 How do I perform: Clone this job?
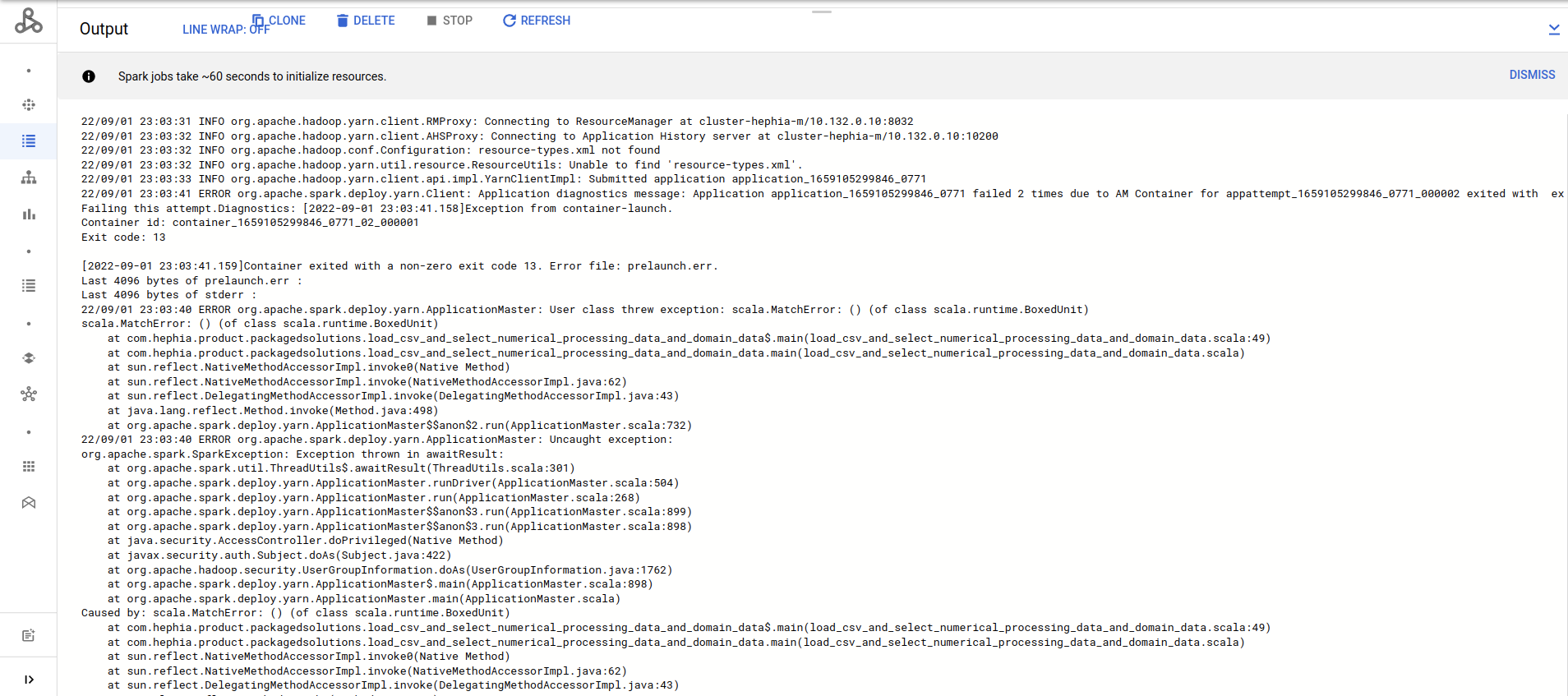279,21
